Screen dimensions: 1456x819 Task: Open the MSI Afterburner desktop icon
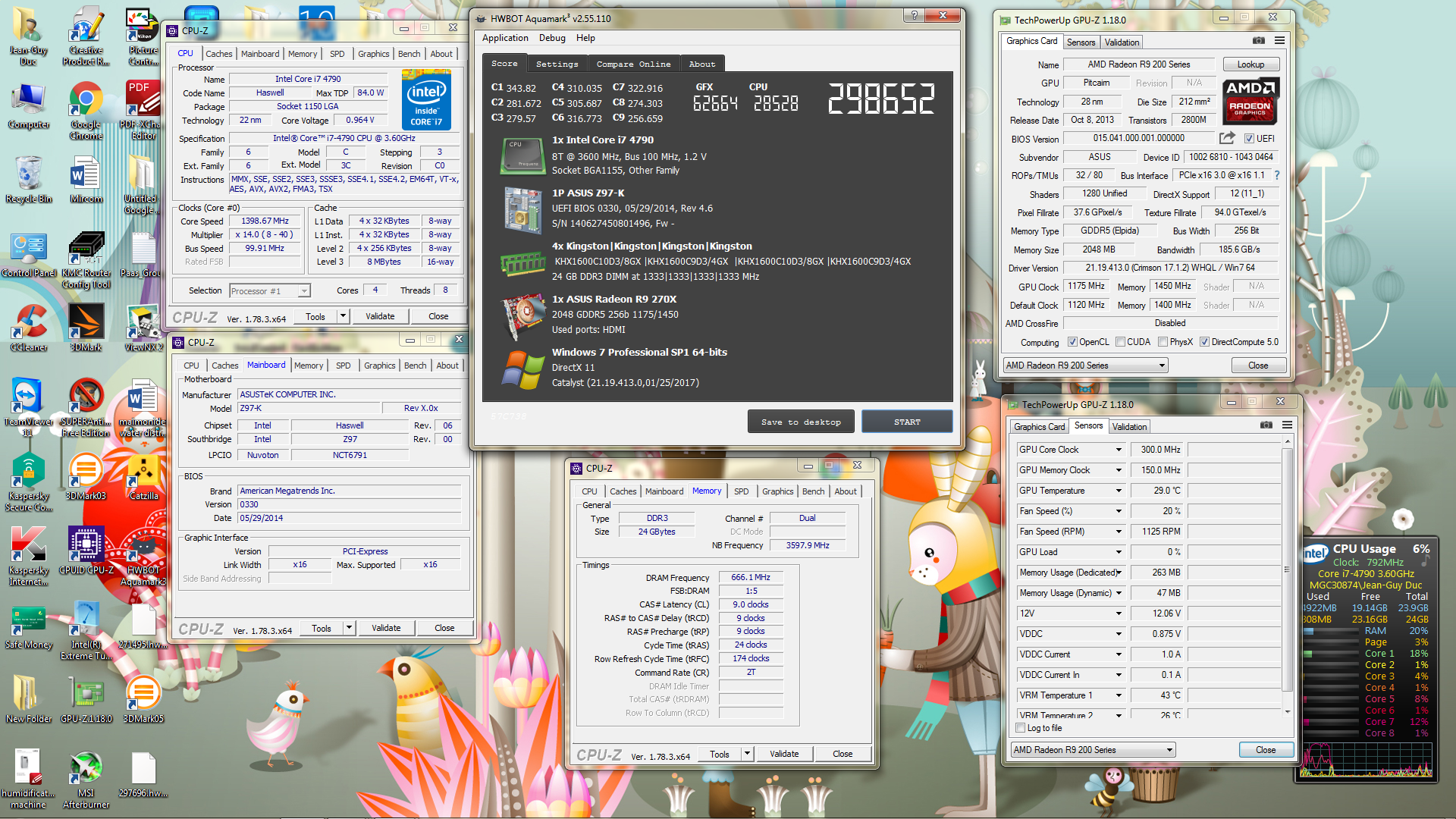point(86,780)
